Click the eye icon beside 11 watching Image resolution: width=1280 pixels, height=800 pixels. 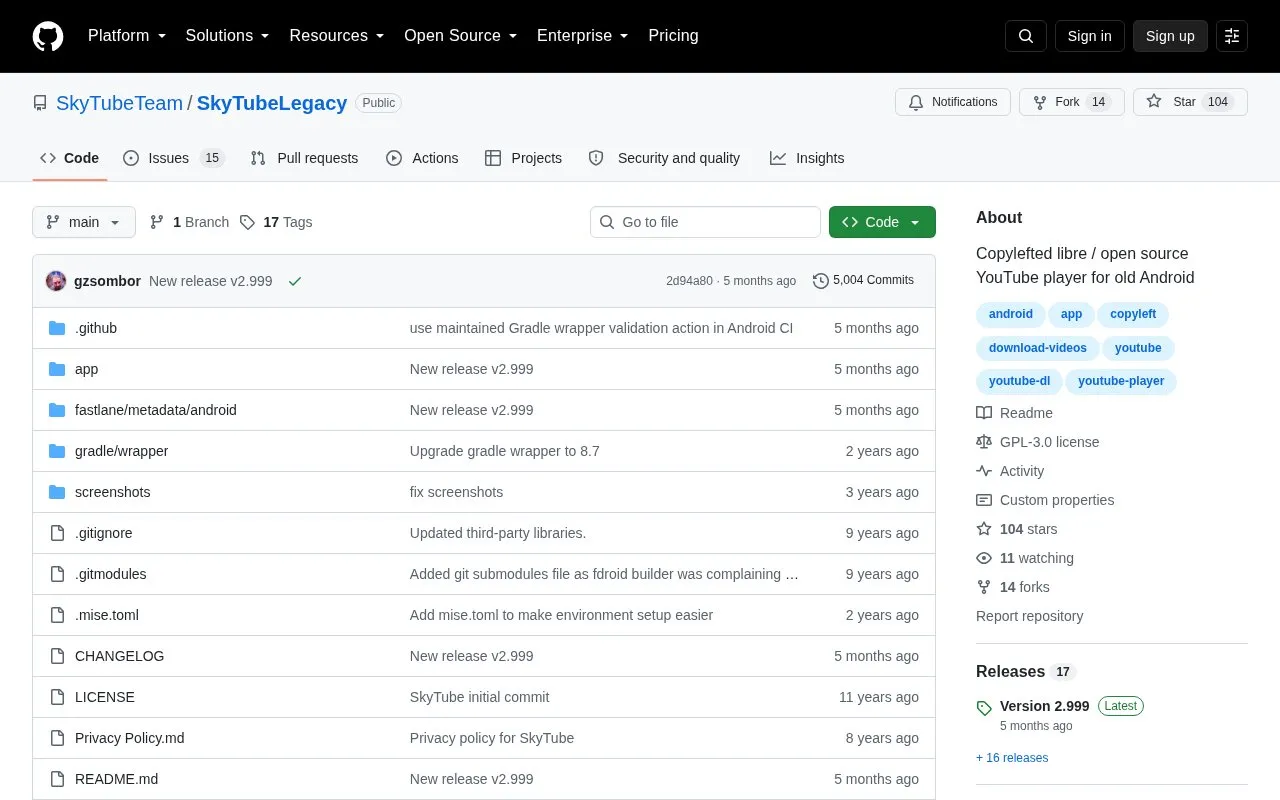coord(984,558)
